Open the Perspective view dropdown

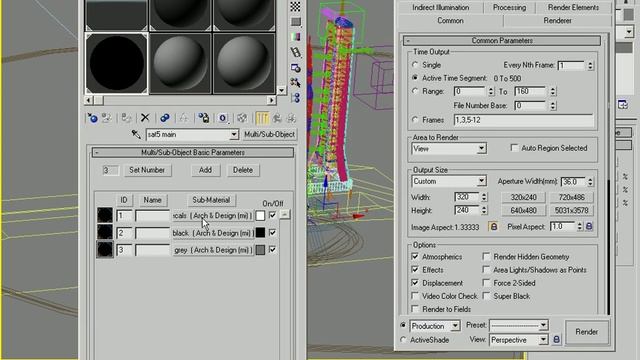(x=543, y=340)
